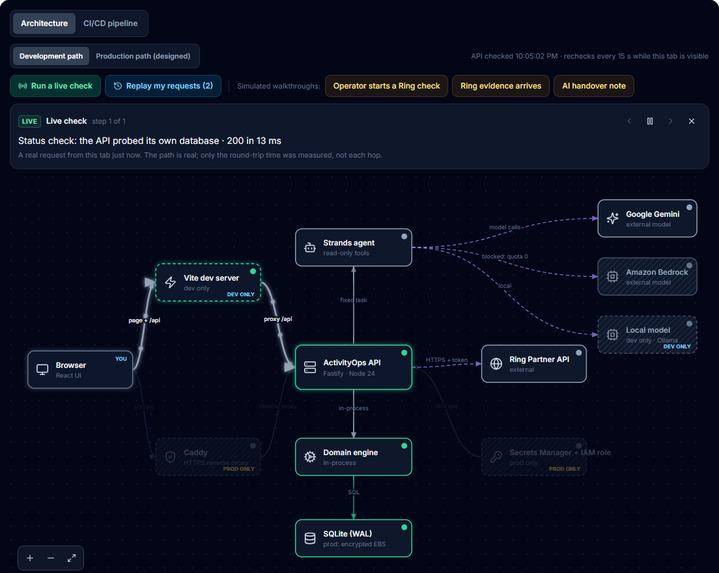Screen dimensions: 719x573
Task: Select the Strands agent node
Action: pyautogui.click(x=354, y=248)
